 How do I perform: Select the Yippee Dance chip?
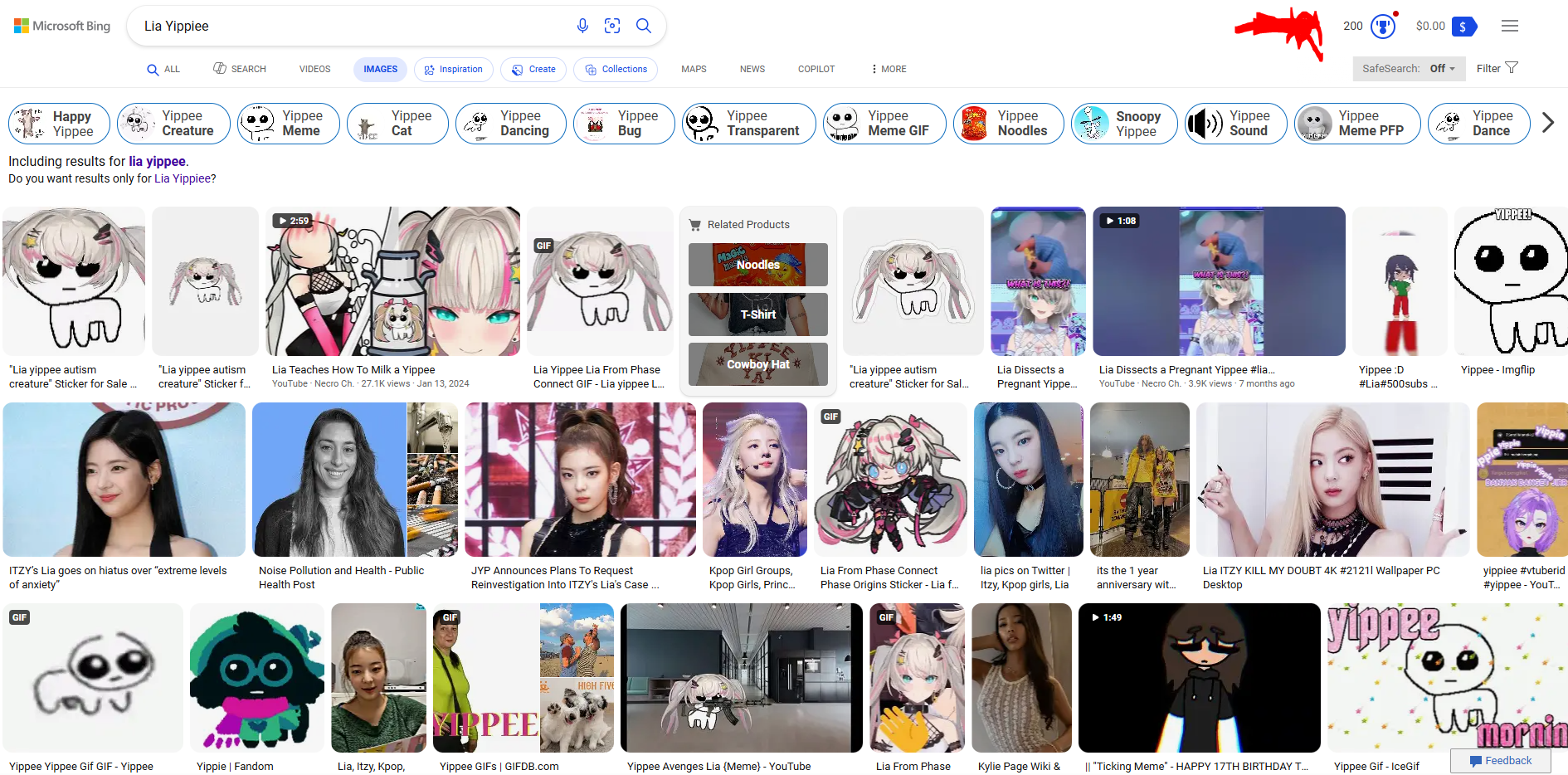(1479, 124)
